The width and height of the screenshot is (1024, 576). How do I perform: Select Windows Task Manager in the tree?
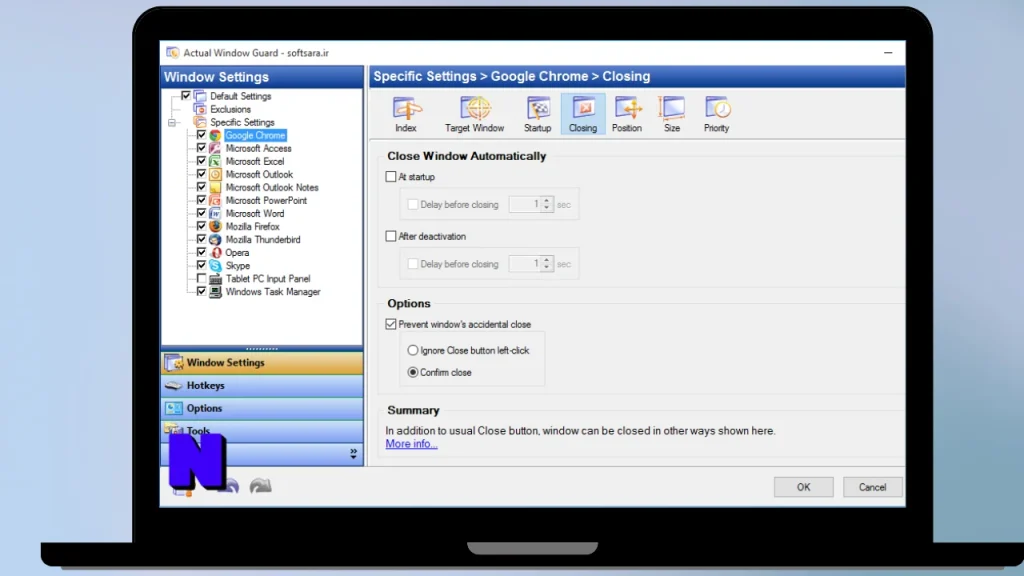[273, 292]
